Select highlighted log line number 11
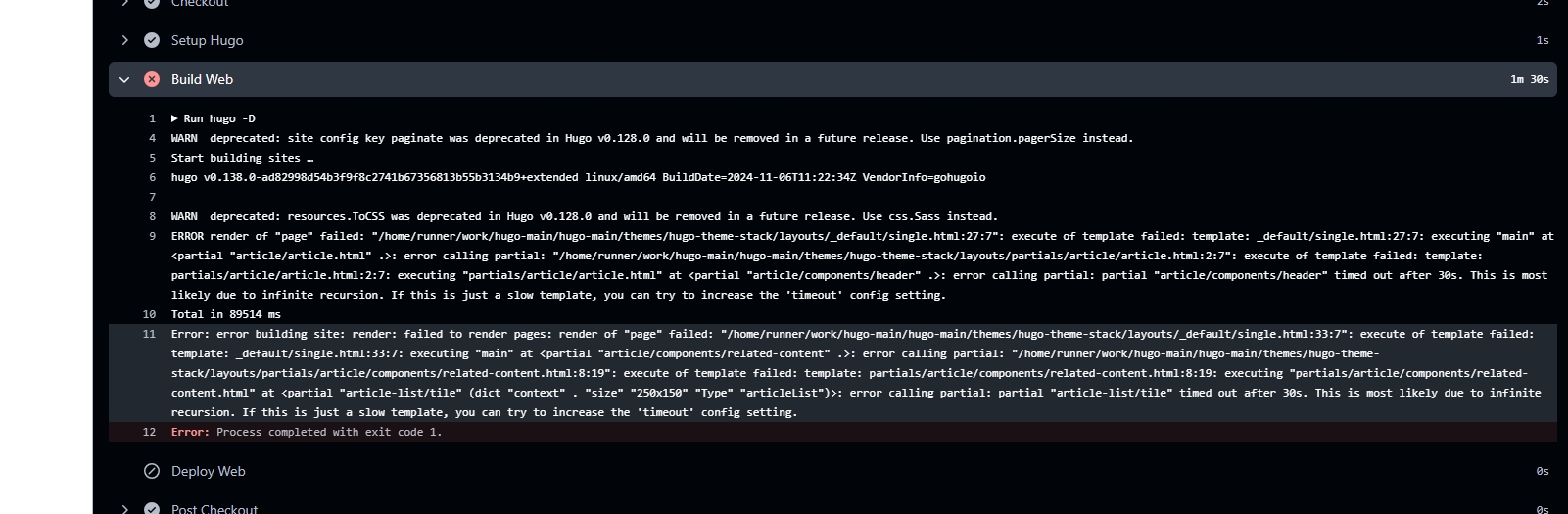Viewport: 1568px width, 514px height. [x=149, y=334]
